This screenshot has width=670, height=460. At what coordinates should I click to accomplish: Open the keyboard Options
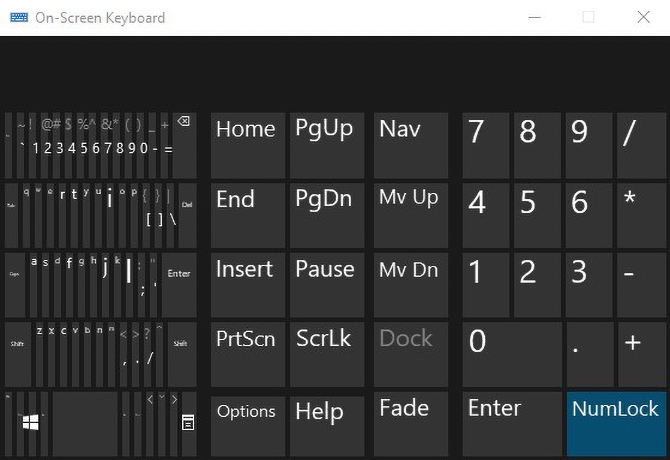247,424
